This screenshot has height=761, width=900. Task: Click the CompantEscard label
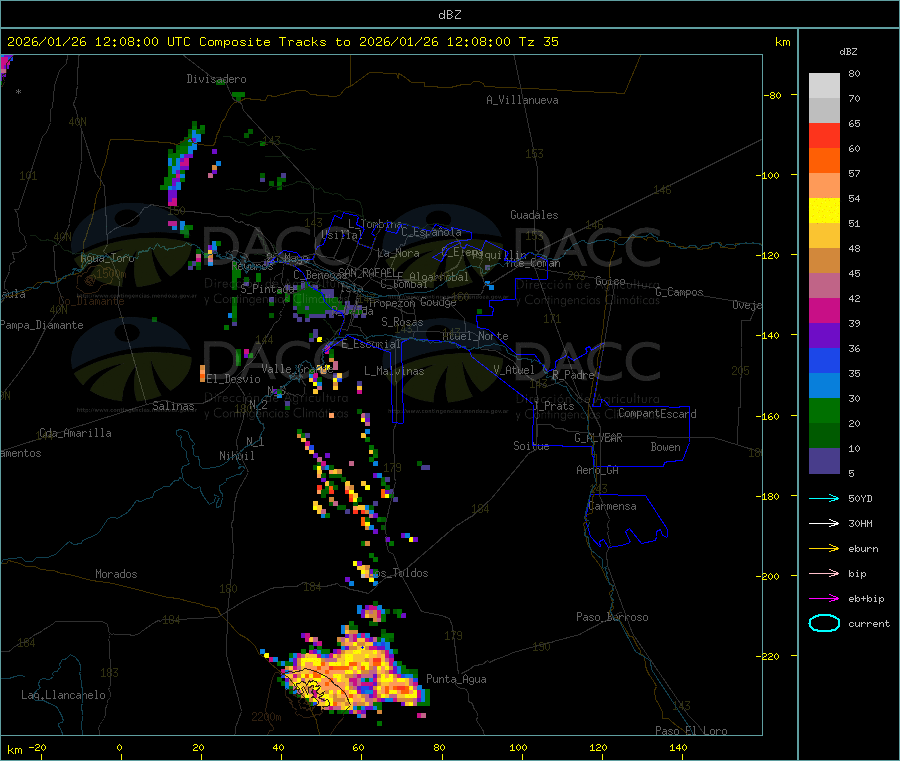click(657, 414)
